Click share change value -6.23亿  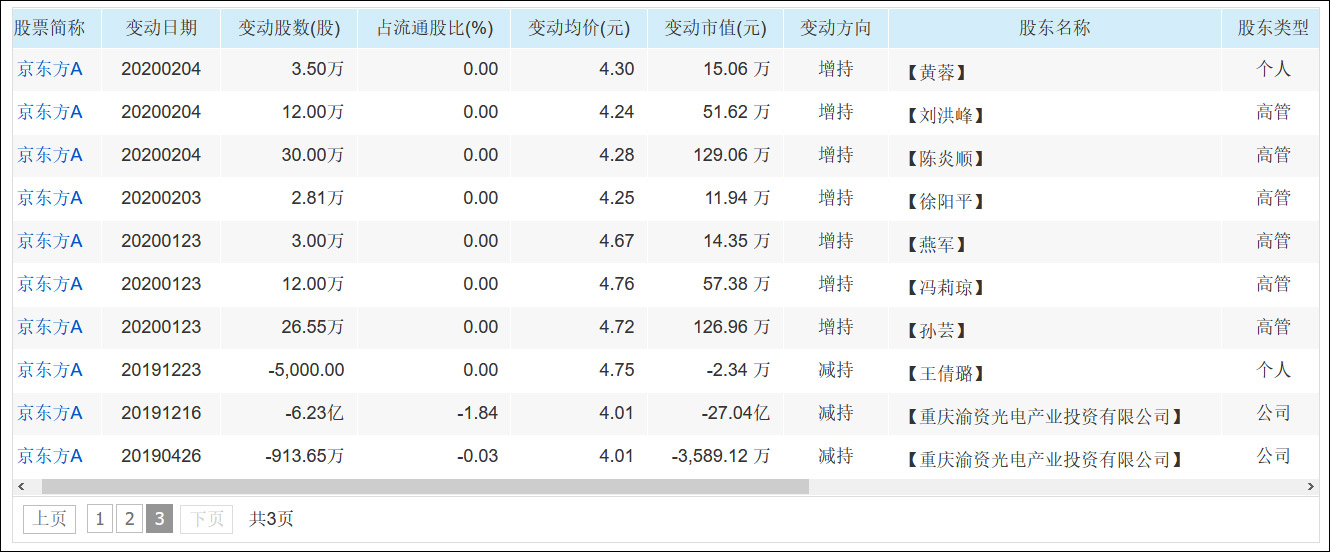(314, 413)
